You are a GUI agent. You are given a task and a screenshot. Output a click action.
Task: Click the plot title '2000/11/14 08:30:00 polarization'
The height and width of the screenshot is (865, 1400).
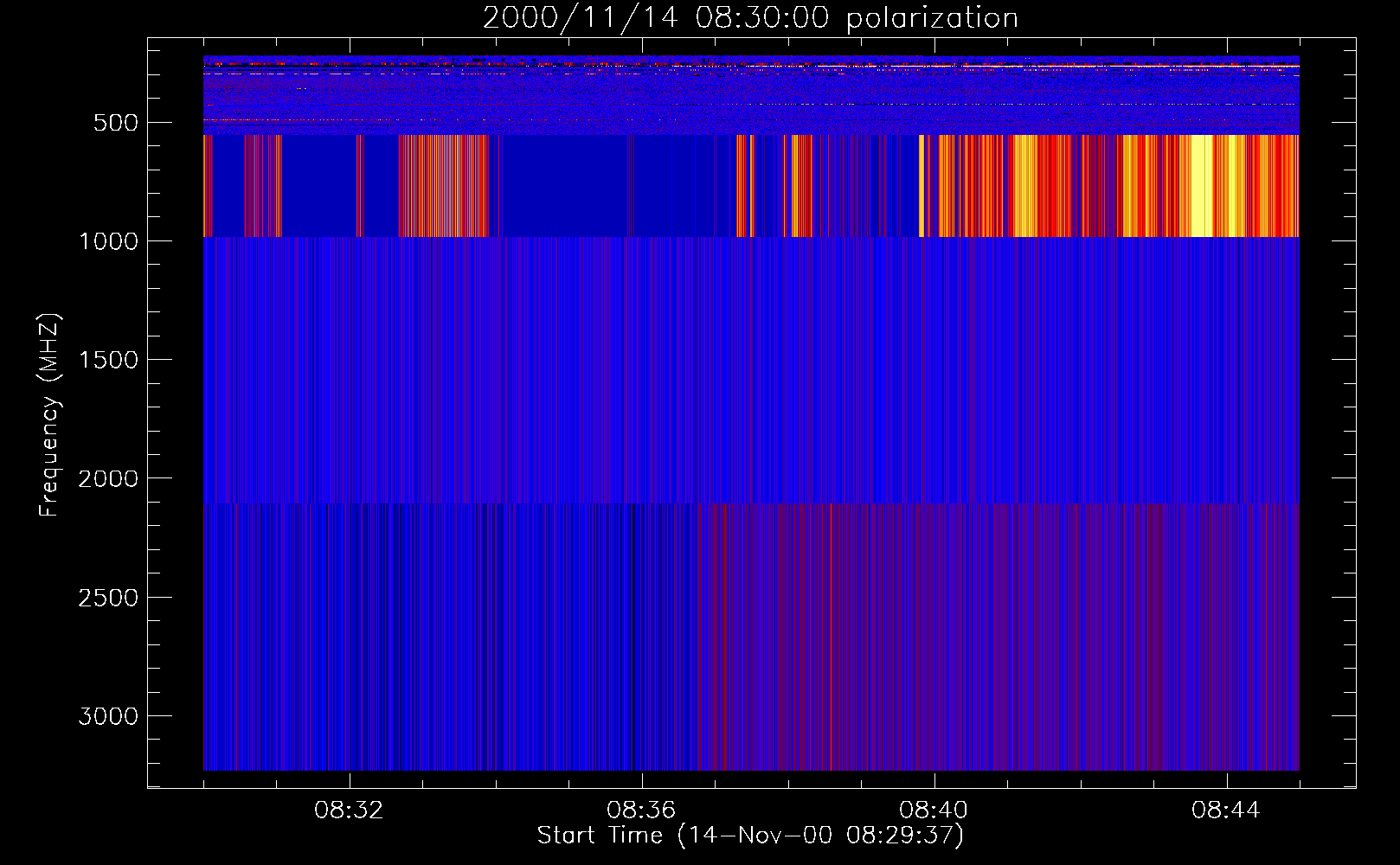tap(750, 18)
